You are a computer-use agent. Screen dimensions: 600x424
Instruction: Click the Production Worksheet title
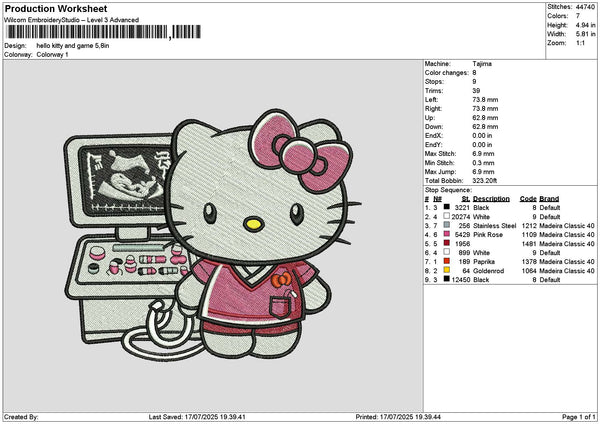tap(56, 9)
